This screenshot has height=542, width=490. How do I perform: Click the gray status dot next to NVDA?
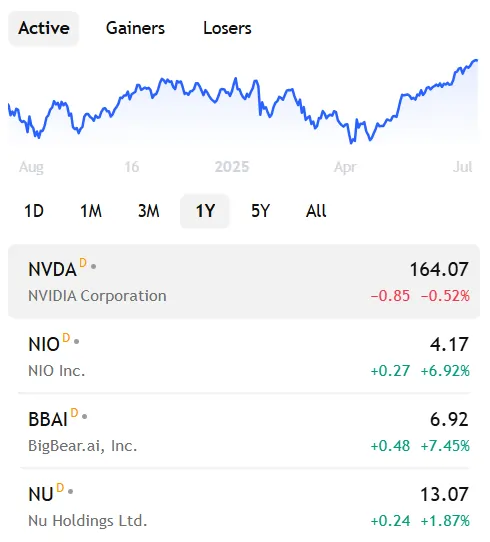[x=93, y=267]
